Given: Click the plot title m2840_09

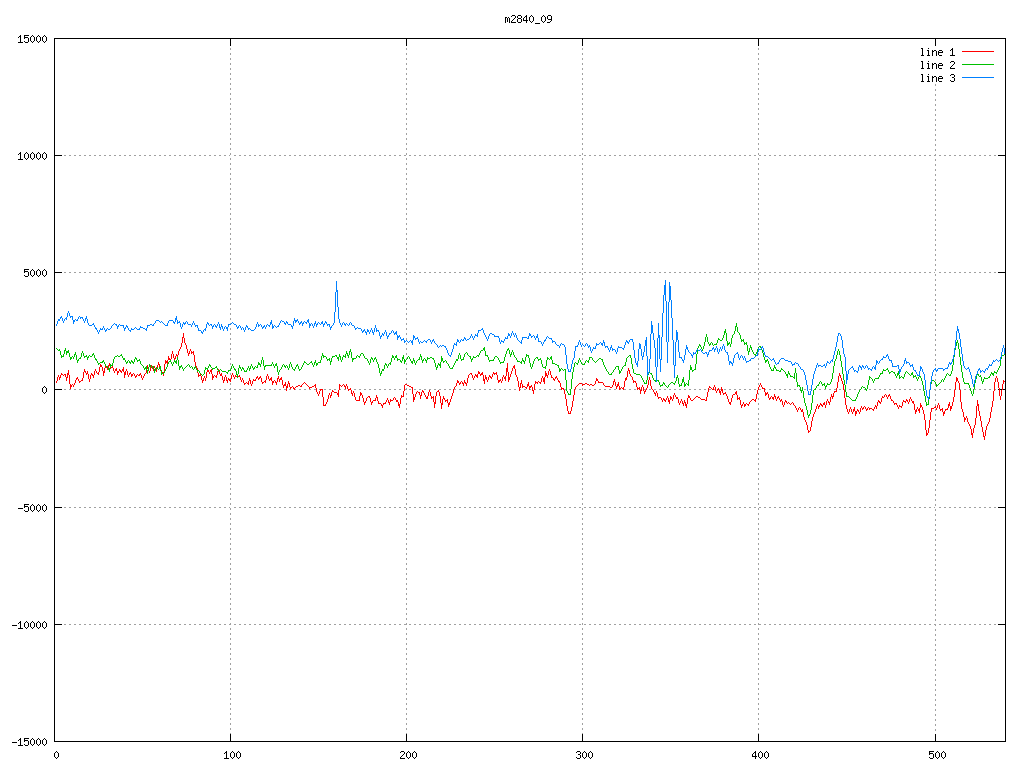Looking at the screenshot, I should click(528, 19).
